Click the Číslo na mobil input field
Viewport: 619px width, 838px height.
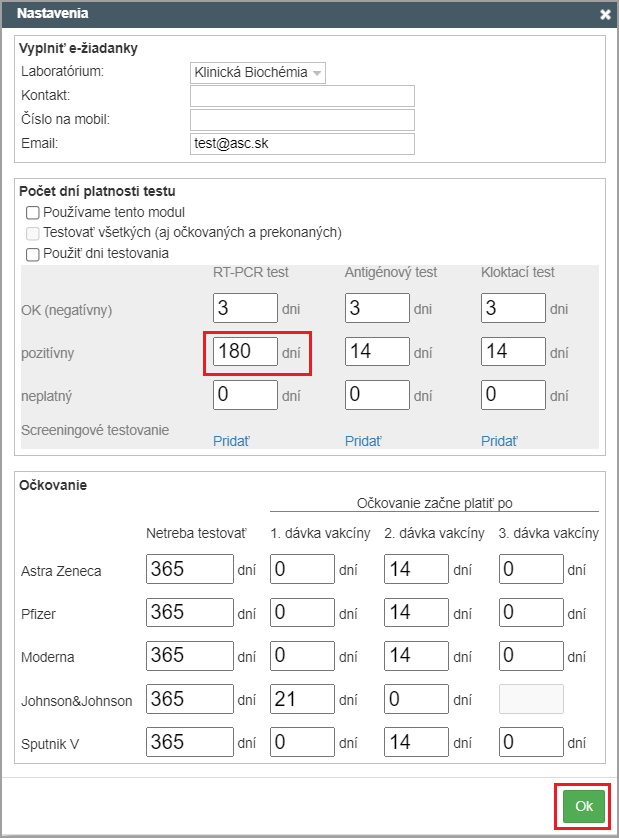pos(302,120)
